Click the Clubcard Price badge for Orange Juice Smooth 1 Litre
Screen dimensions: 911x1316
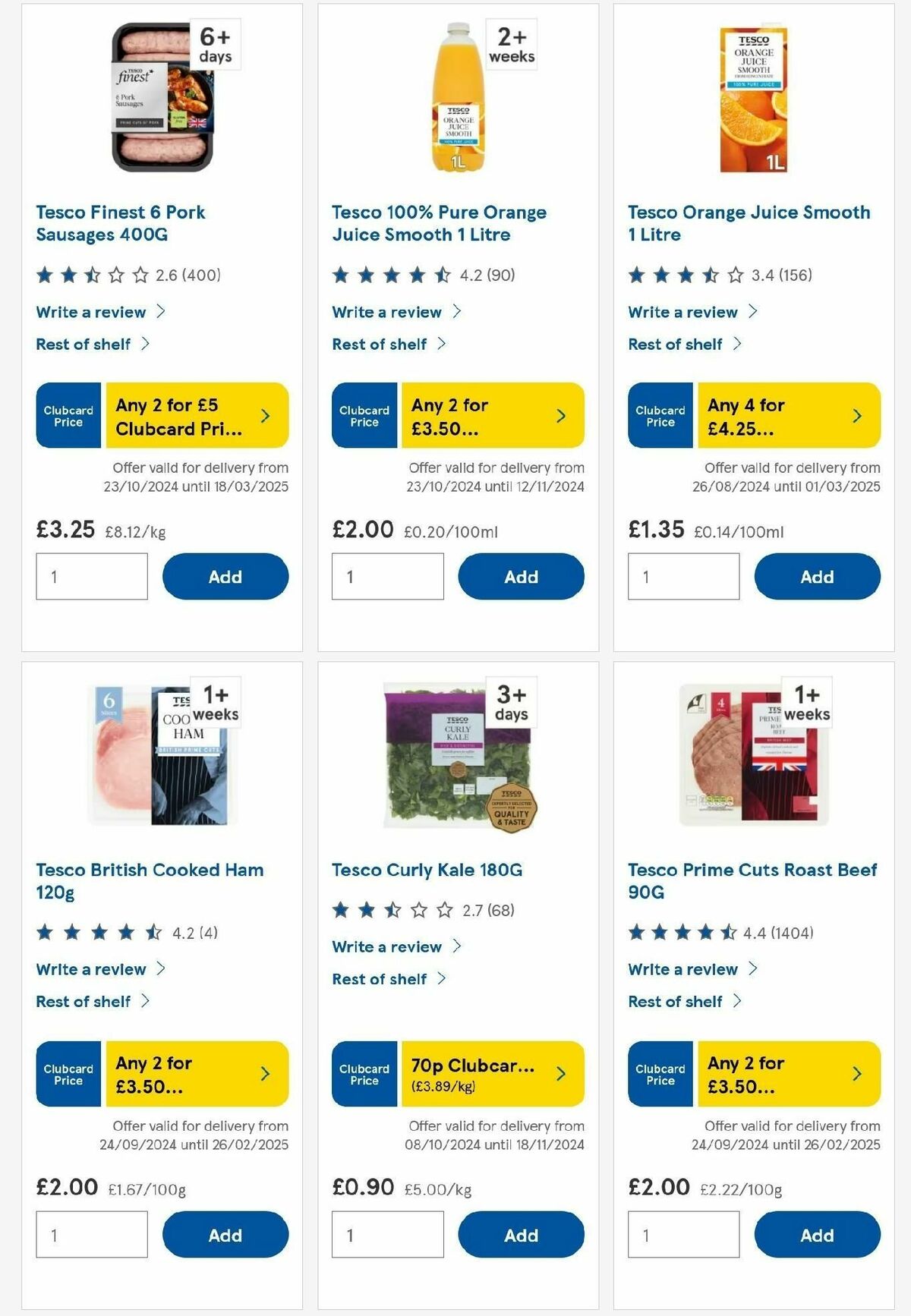click(x=660, y=415)
